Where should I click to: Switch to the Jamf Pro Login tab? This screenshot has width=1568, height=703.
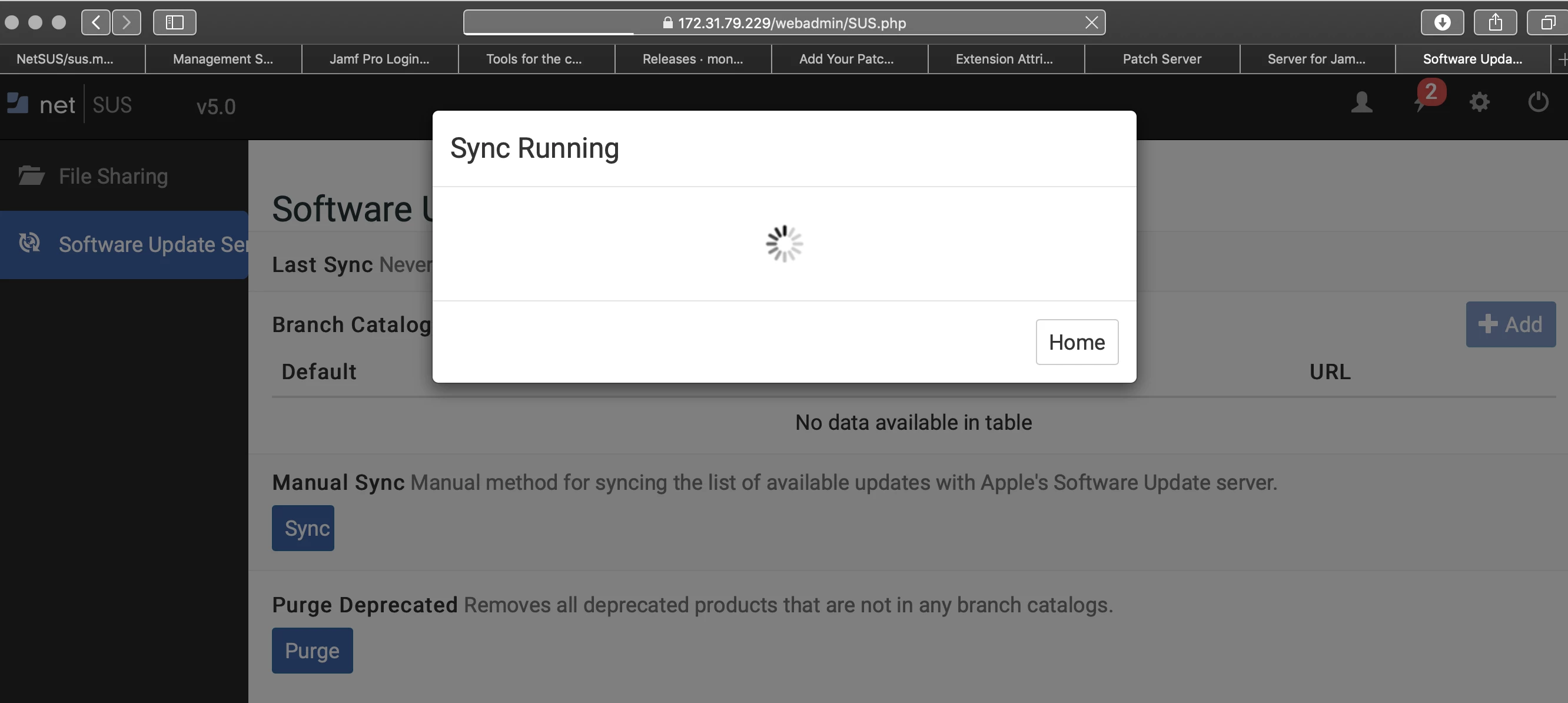pyautogui.click(x=379, y=59)
